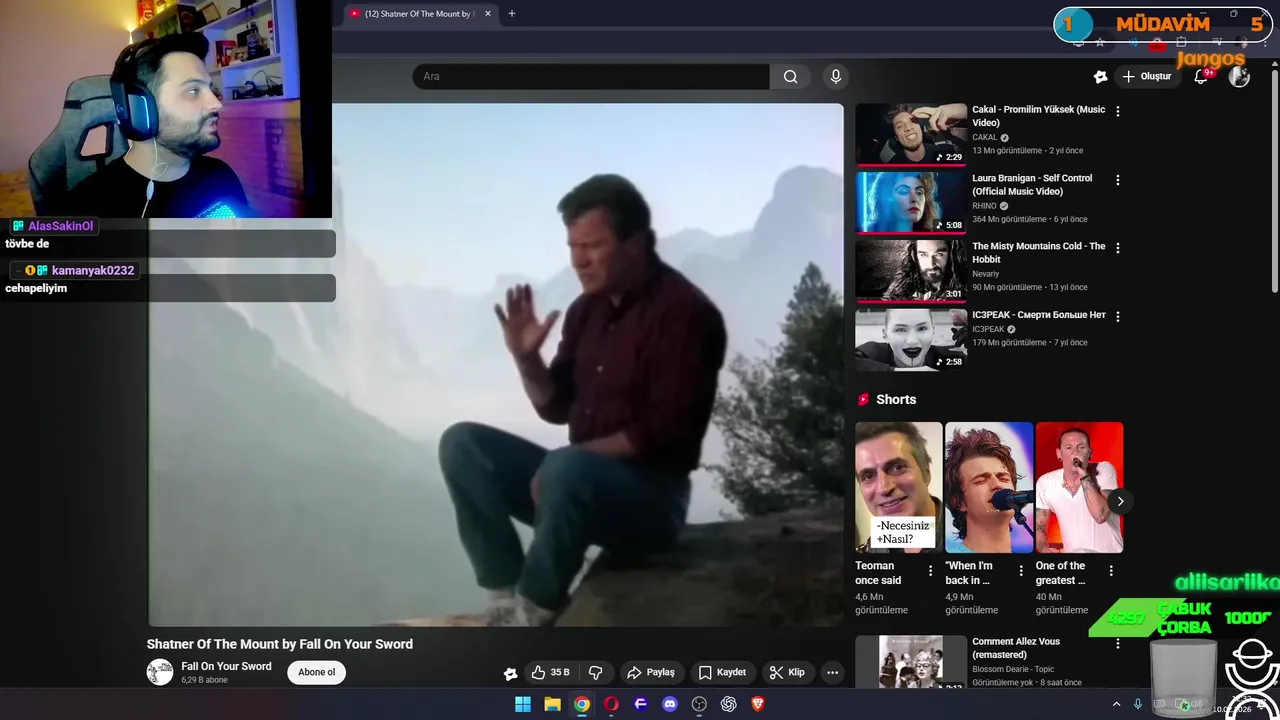1280x720 pixels.
Task: Open Discord from taskbar
Action: point(670,704)
